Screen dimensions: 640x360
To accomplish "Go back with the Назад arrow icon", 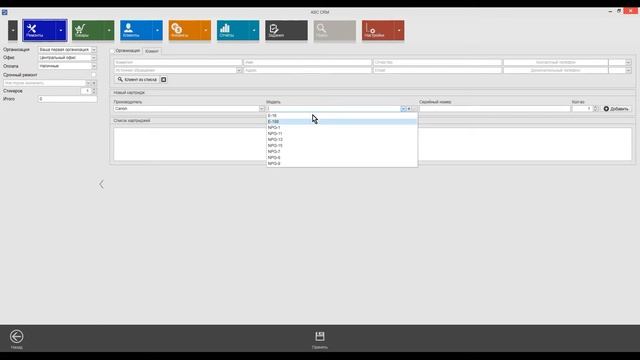I will tap(17, 336).
